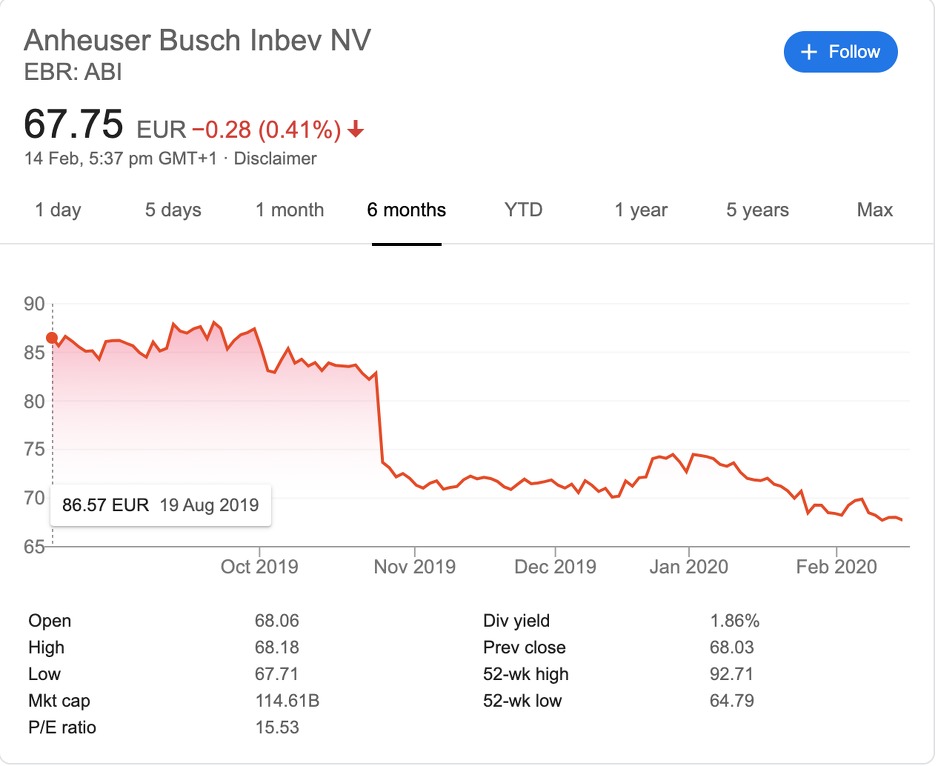Click the red down arrow icon
Viewport: 938px width, 766px height.
click(356, 130)
